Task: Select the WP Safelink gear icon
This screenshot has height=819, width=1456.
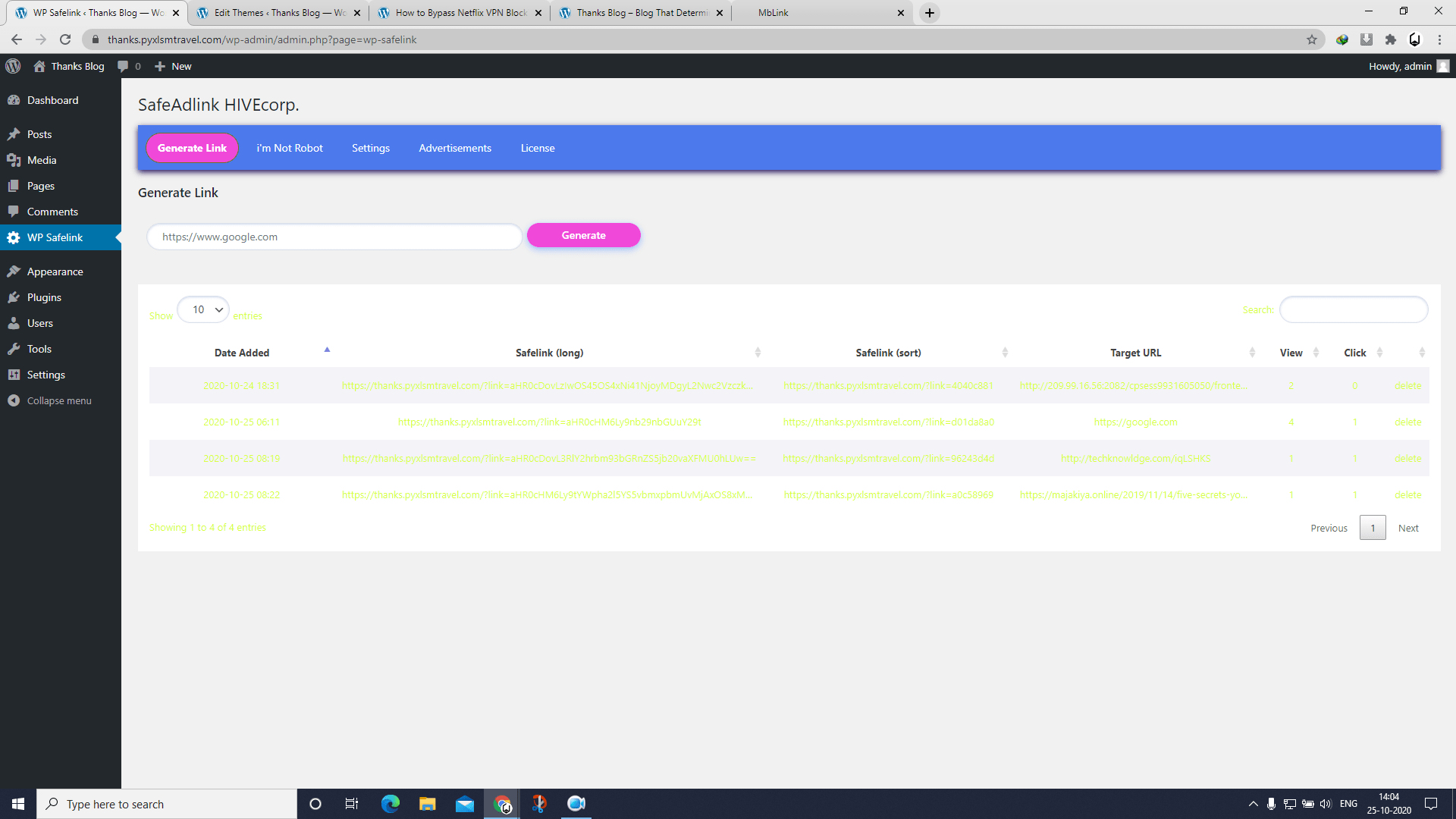Action: click(x=14, y=237)
